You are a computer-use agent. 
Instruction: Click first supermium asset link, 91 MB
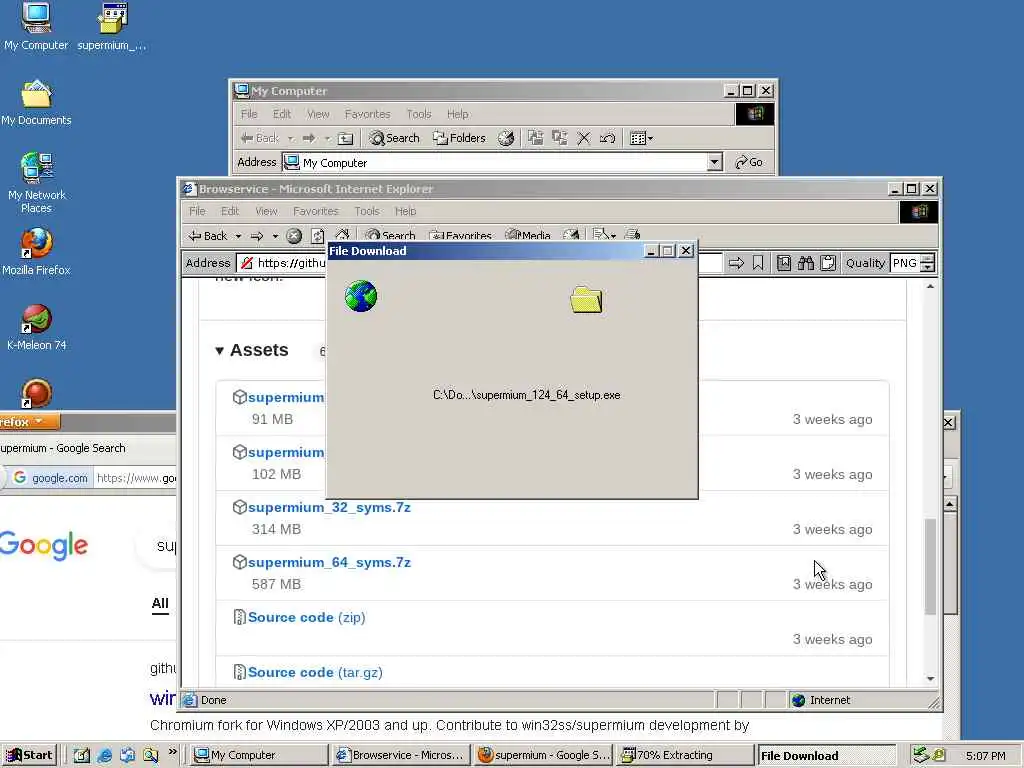[x=285, y=397]
